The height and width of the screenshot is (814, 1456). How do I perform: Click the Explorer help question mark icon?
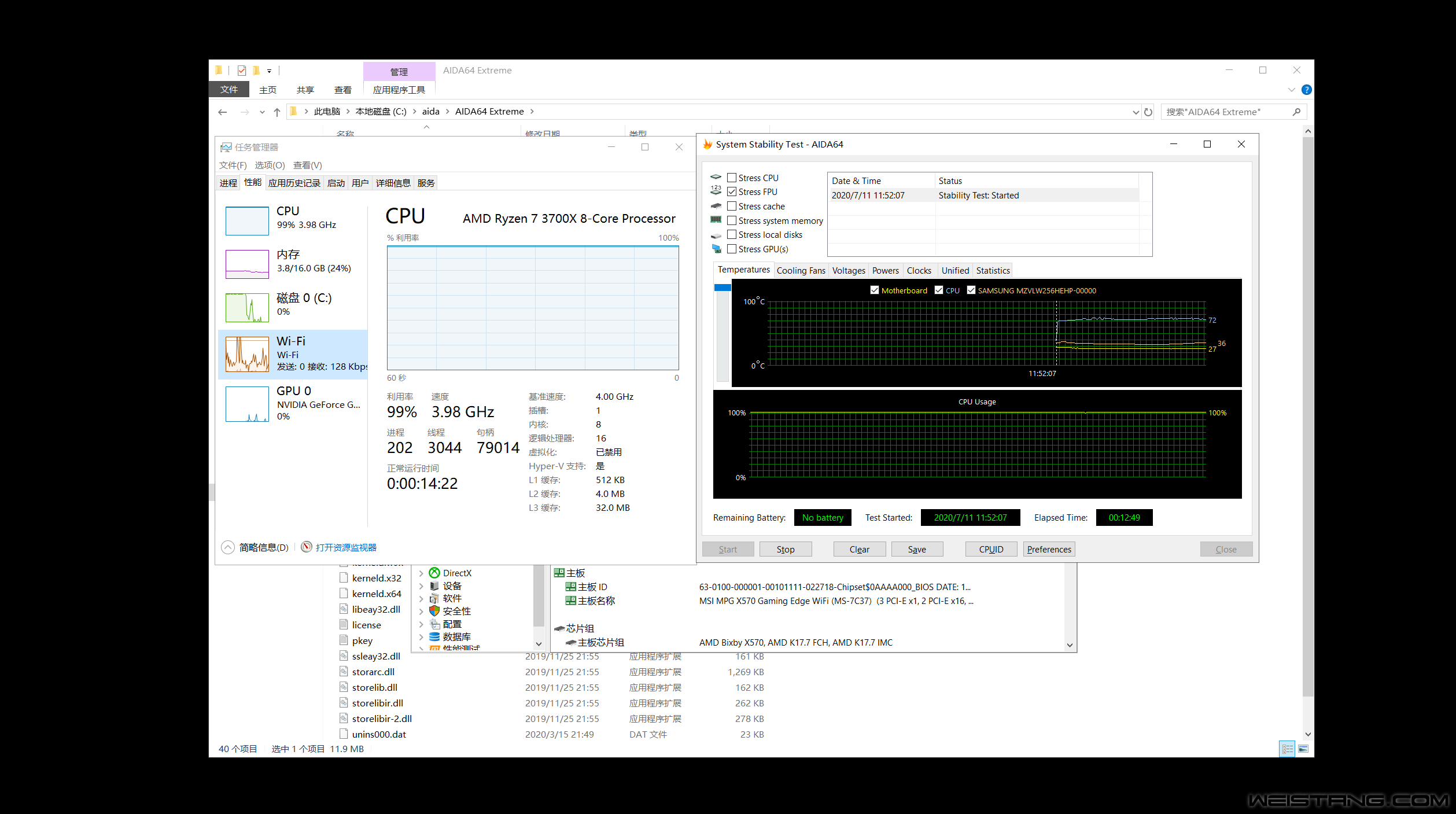pos(1306,90)
